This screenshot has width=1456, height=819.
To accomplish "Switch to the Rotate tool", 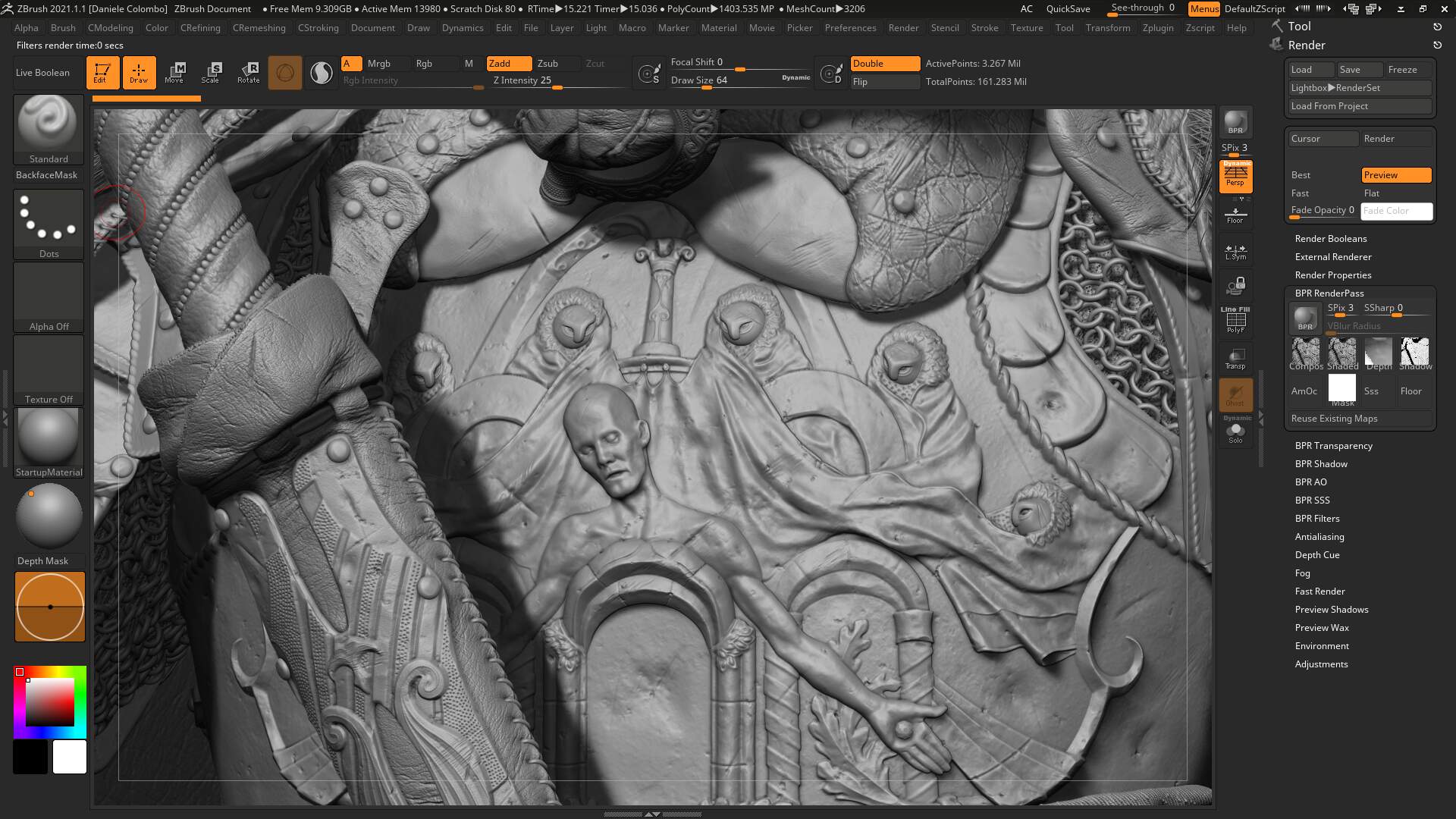I will (248, 73).
